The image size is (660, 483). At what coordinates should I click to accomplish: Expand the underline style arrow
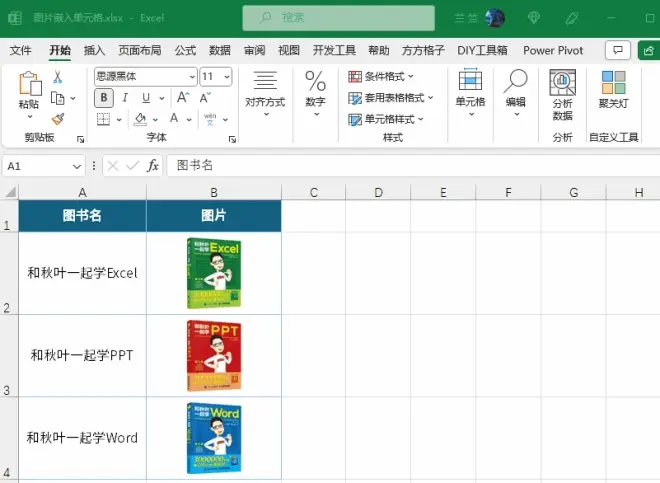[162, 98]
